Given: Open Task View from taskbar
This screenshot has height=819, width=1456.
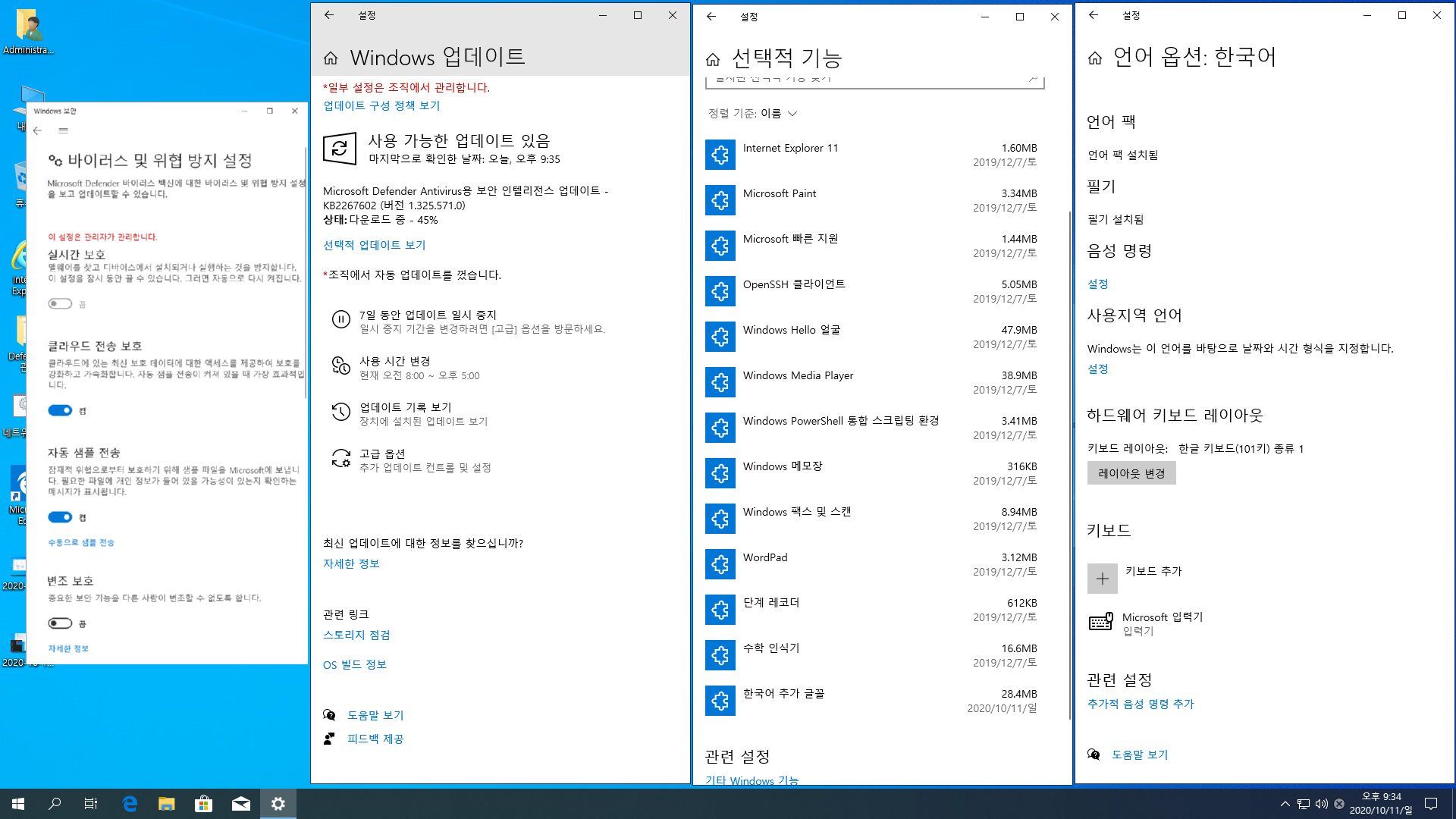Looking at the screenshot, I should [x=91, y=804].
